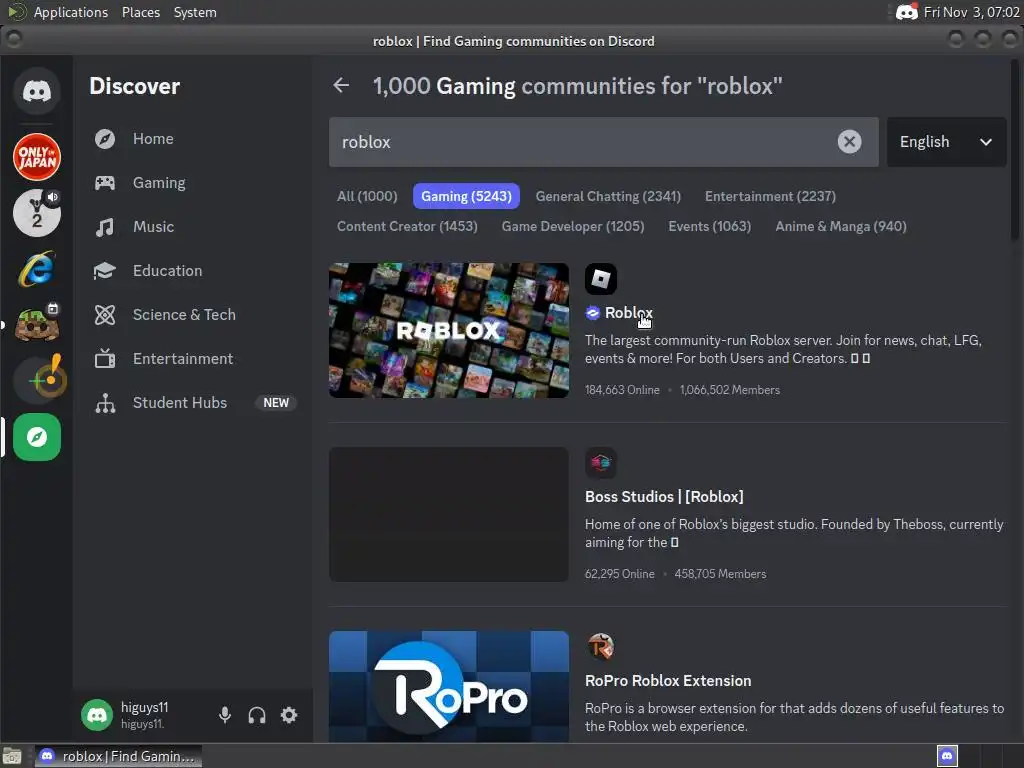
Task: Click the Boss Studios server avatar
Action: pyautogui.click(x=601, y=463)
